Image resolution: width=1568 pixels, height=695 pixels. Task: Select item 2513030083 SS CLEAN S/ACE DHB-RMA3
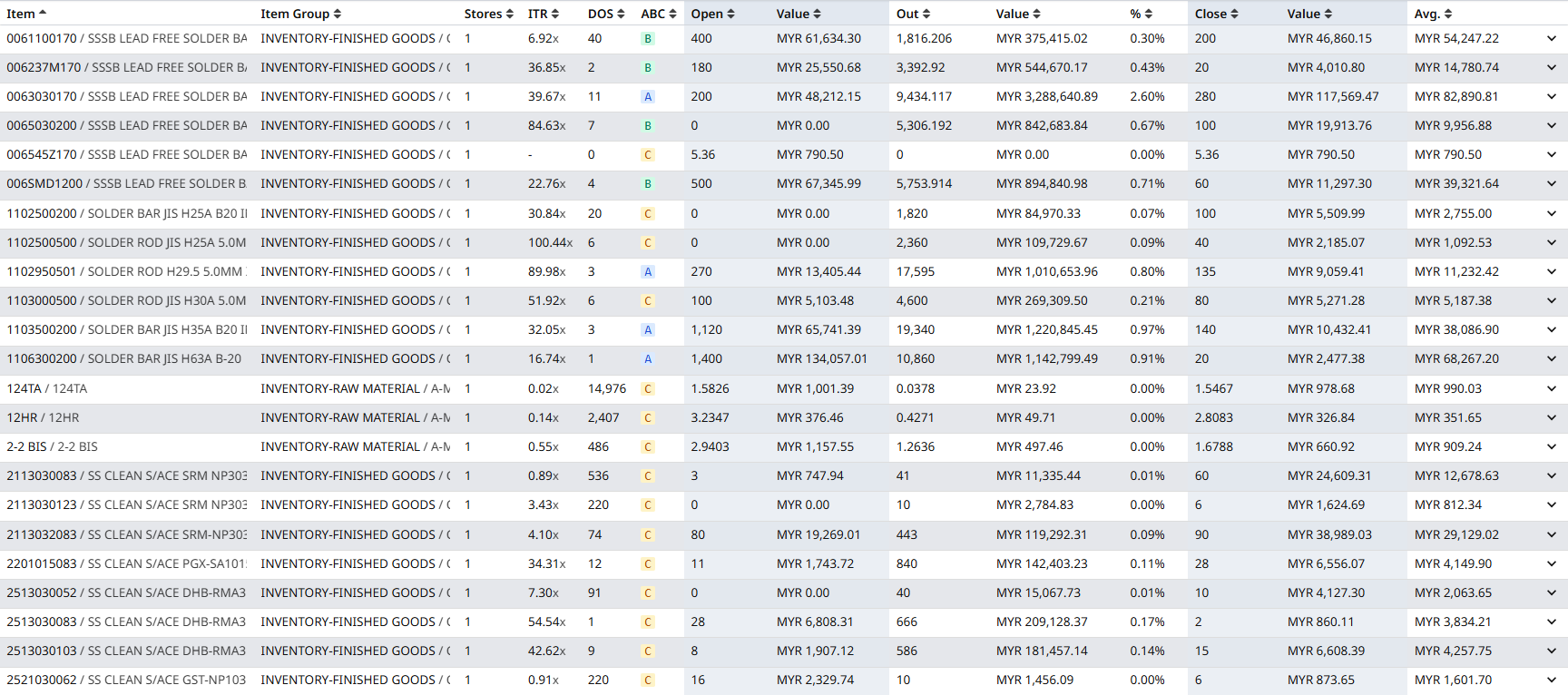click(126, 622)
